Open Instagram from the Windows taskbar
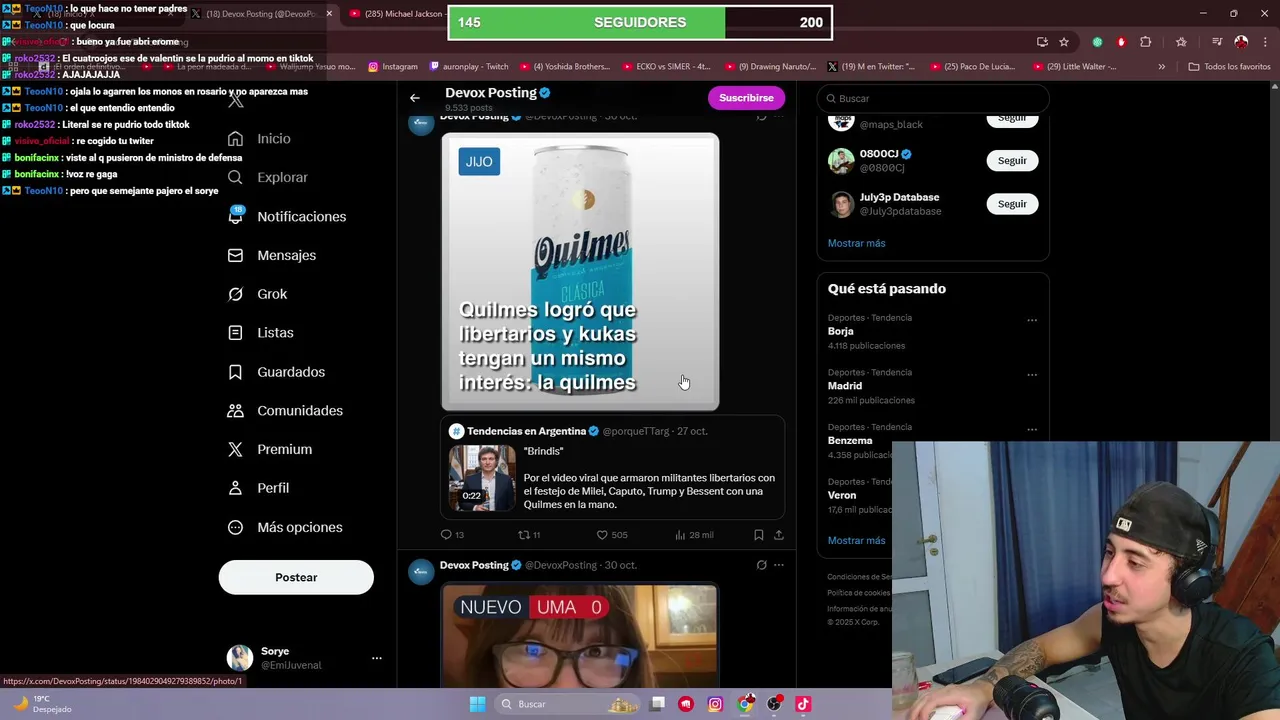 pos(715,704)
